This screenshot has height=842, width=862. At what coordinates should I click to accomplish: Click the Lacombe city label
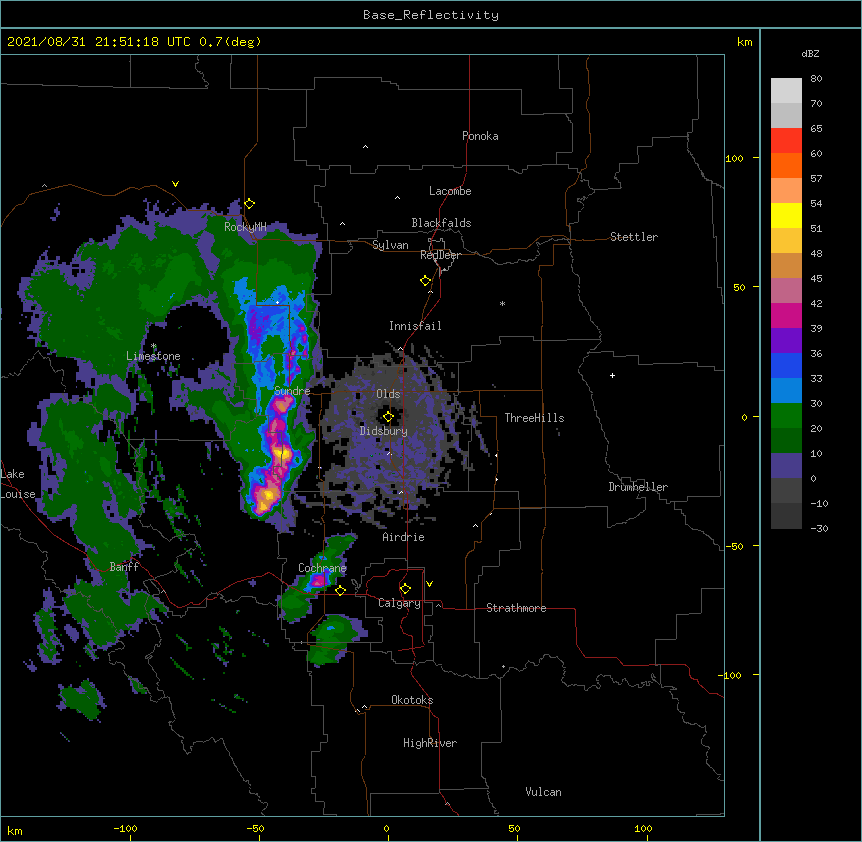click(450, 191)
